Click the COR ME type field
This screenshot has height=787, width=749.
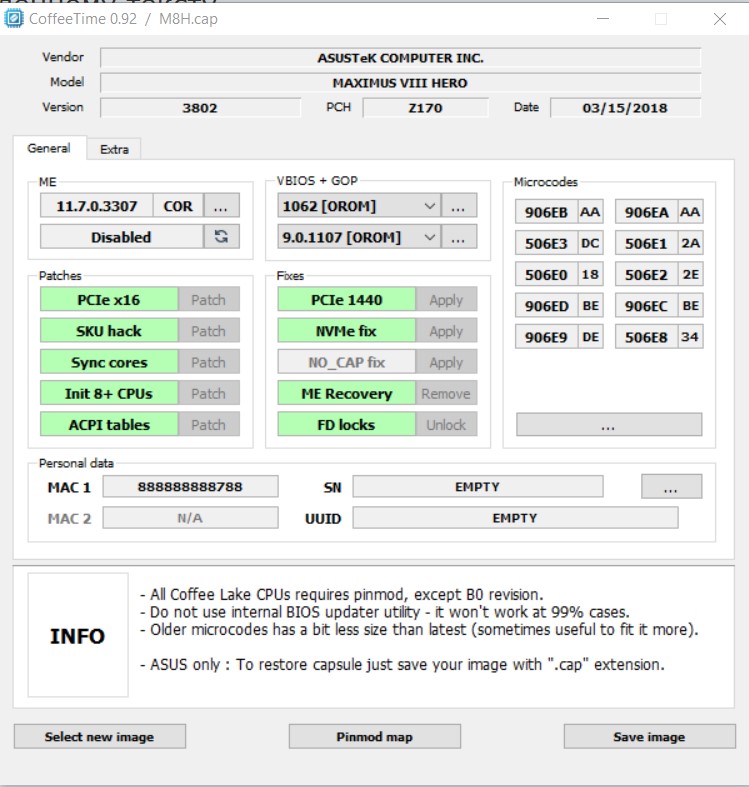click(178, 206)
